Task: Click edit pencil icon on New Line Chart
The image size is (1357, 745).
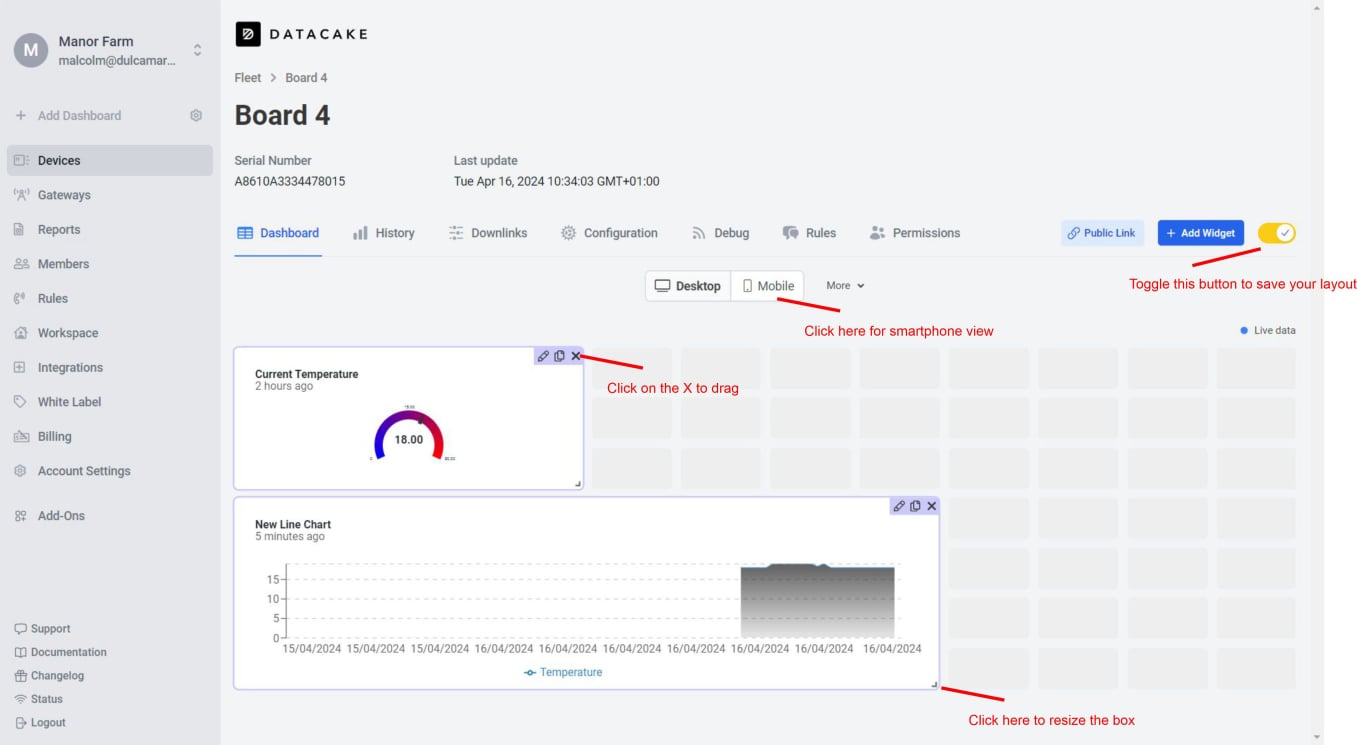Action: click(x=899, y=506)
